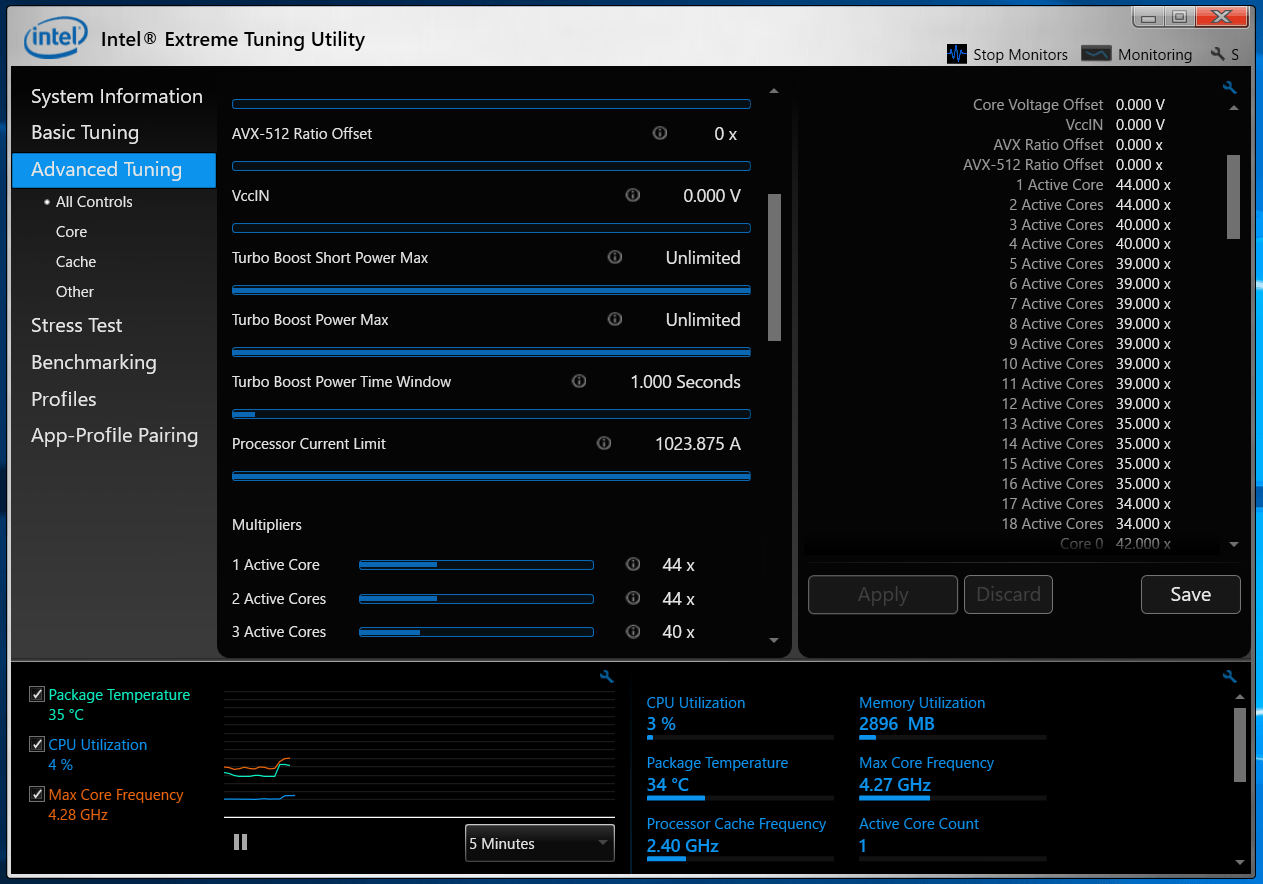Image resolution: width=1263 pixels, height=884 pixels.
Task: Show info for VccIN setting
Action: coord(633,195)
